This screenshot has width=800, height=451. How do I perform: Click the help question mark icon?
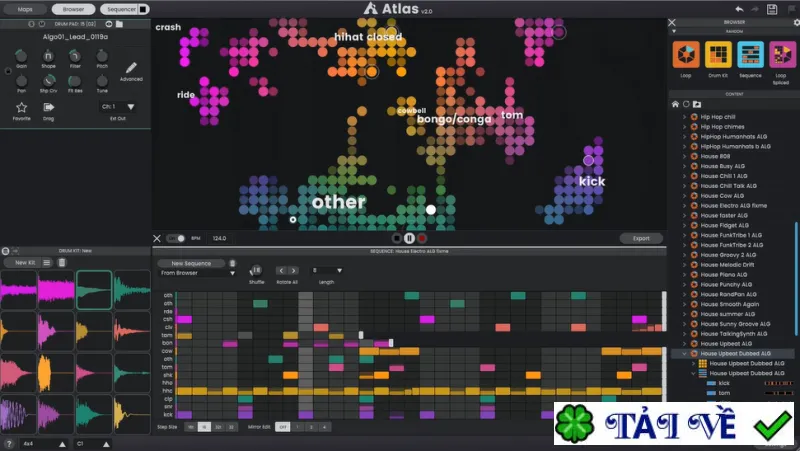[x=9, y=444]
